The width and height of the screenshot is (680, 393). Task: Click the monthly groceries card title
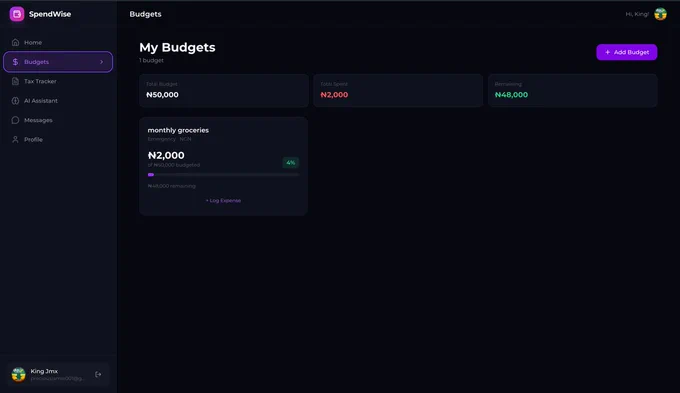(x=178, y=130)
